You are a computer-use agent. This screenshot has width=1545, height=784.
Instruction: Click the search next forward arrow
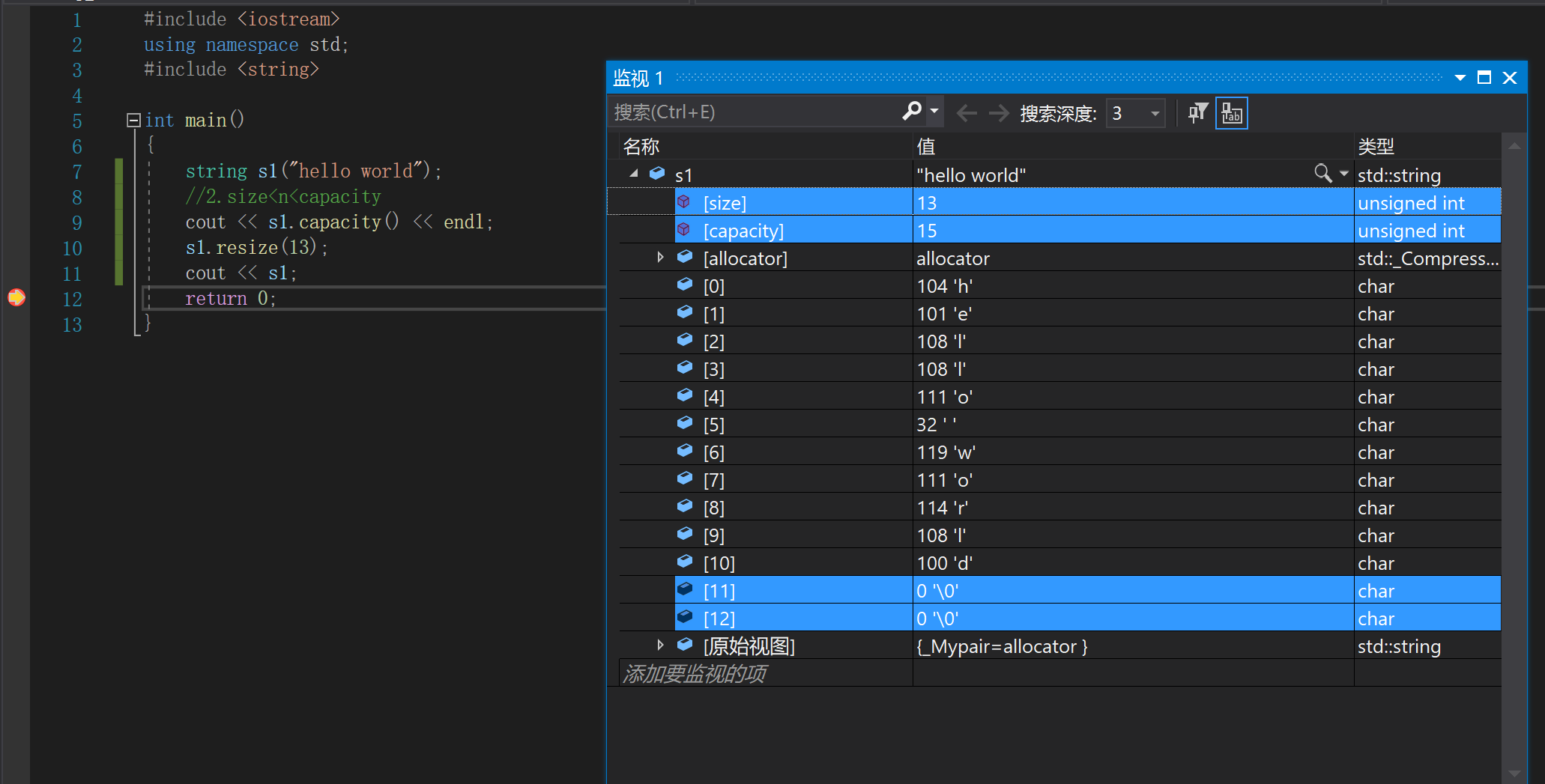click(x=999, y=113)
